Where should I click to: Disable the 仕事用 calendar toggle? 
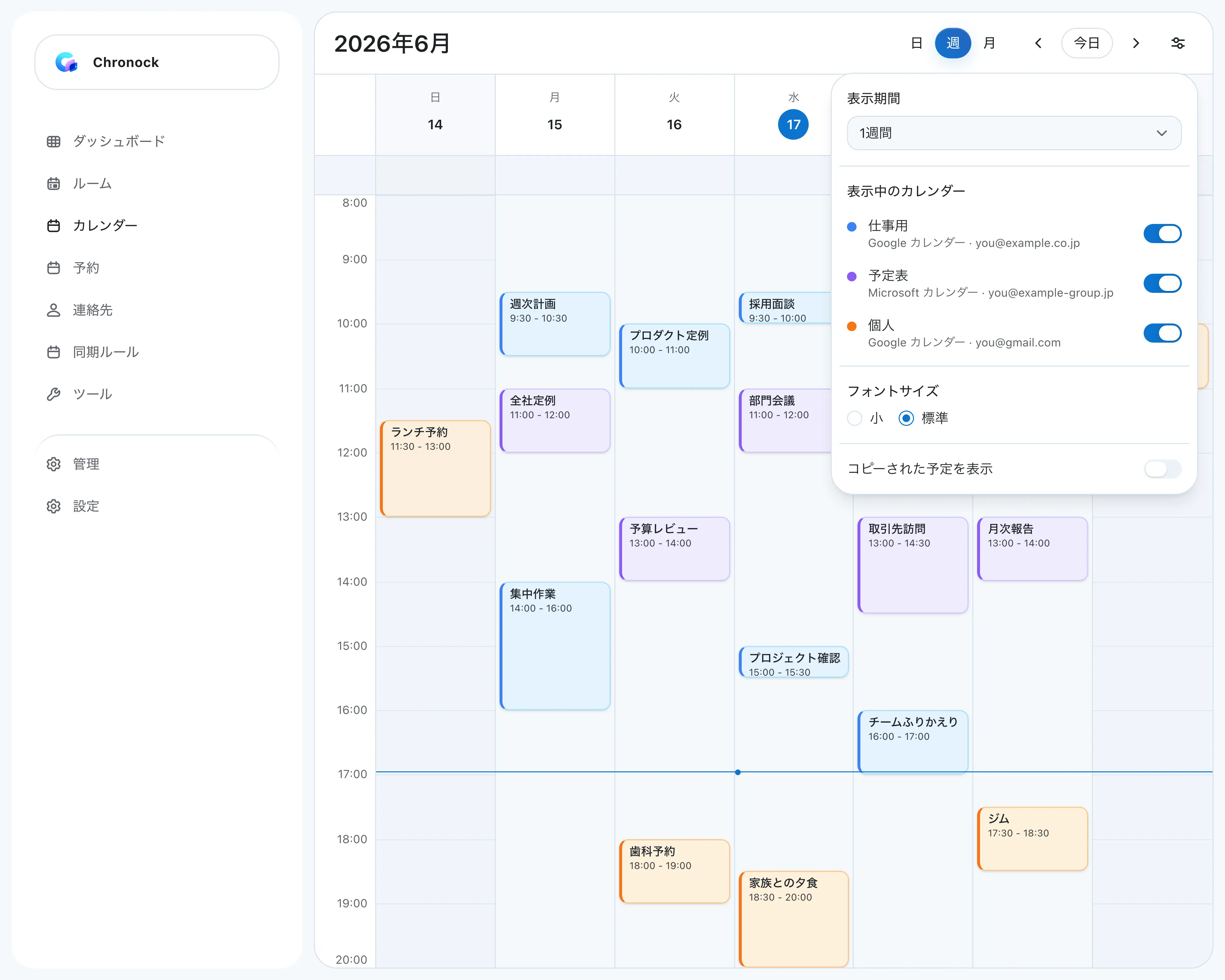pyautogui.click(x=1162, y=234)
